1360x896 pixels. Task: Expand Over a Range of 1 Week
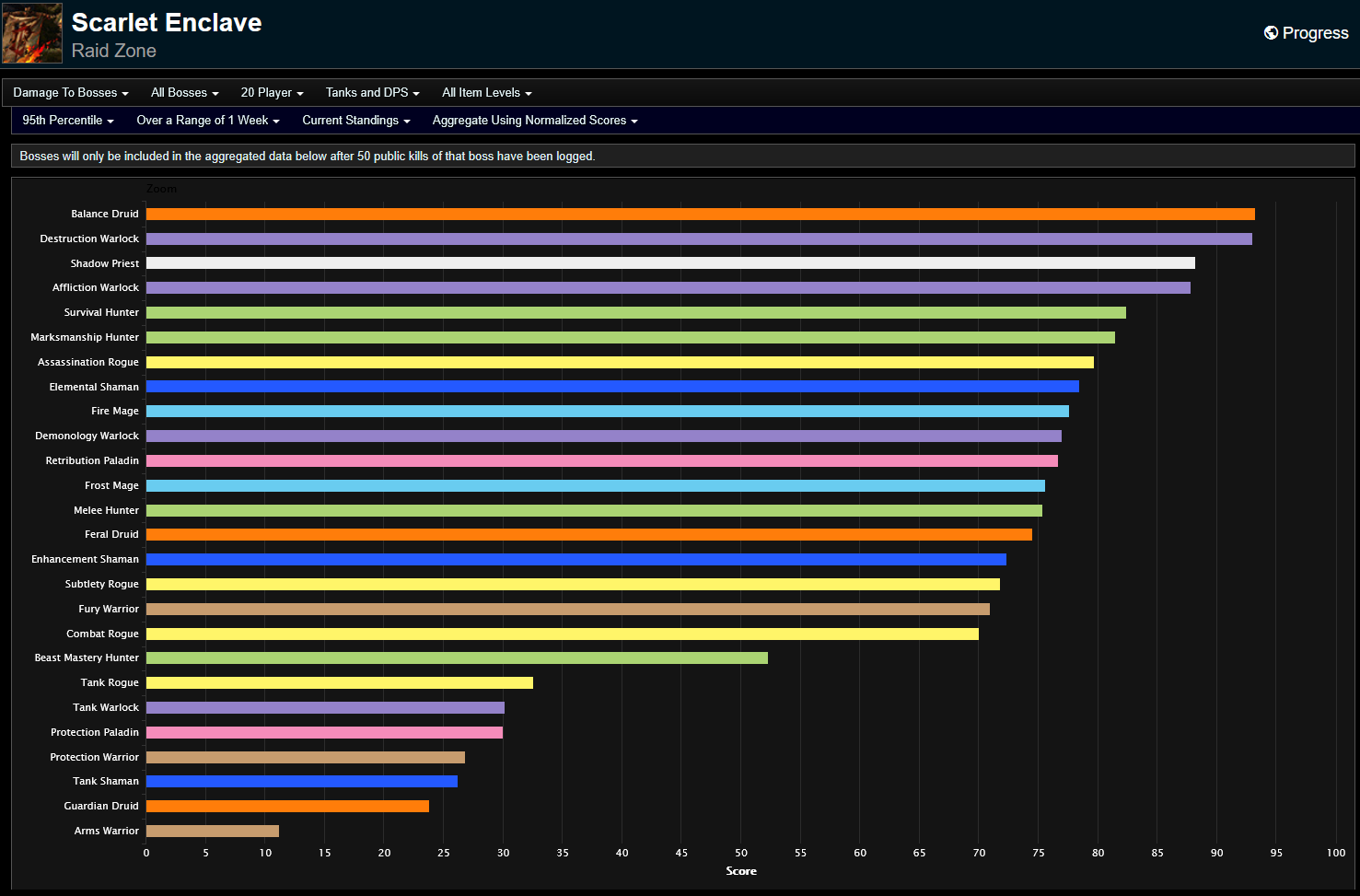(208, 121)
